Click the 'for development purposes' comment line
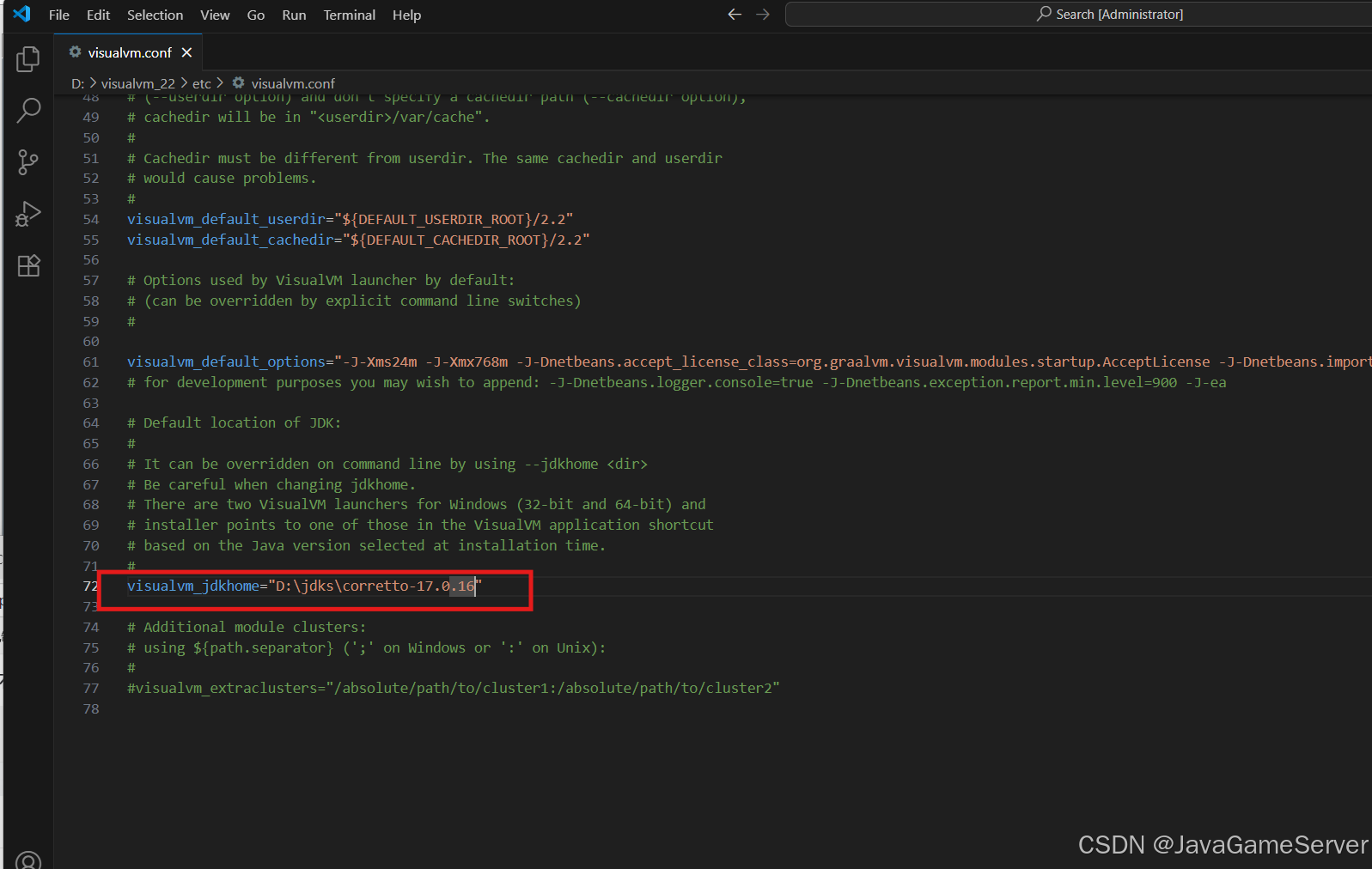 point(677,382)
